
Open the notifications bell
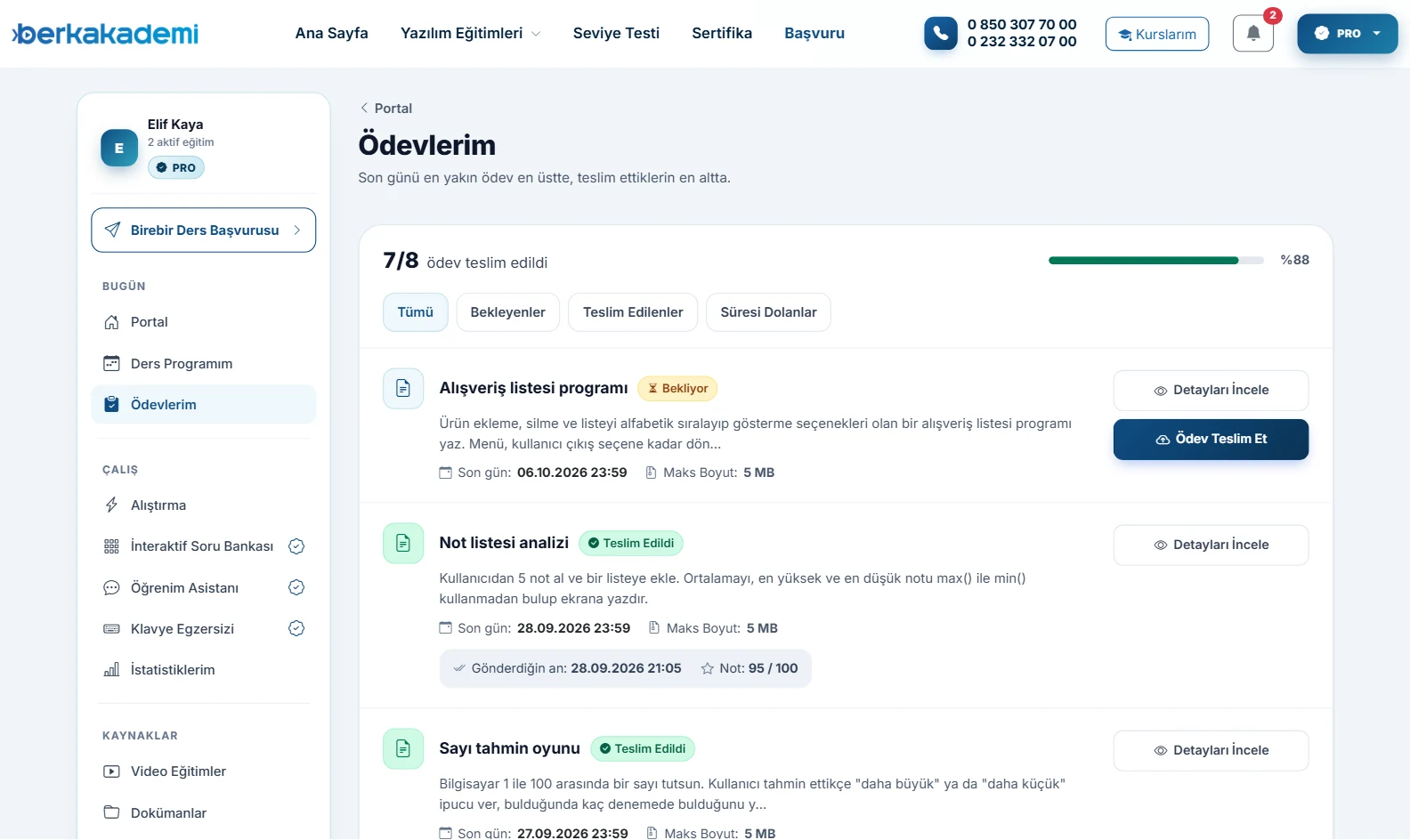pyautogui.click(x=1253, y=34)
